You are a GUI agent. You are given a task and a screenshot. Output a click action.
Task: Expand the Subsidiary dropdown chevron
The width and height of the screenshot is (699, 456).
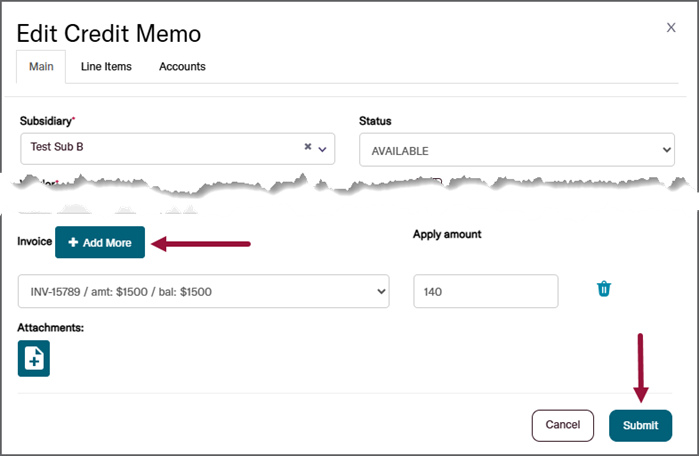pos(322,148)
